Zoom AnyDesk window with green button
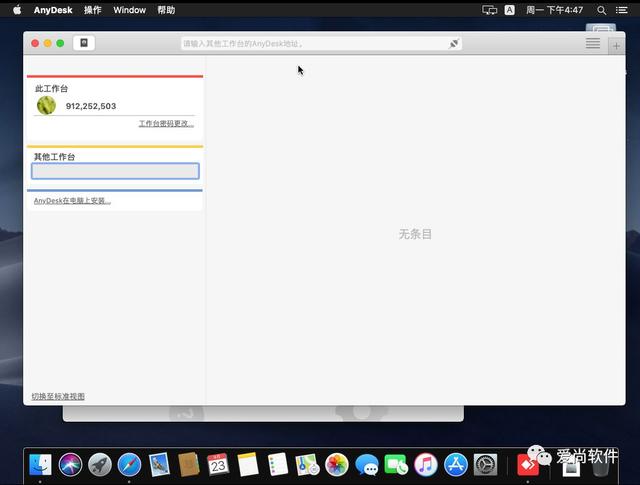The image size is (640, 485). click(x=60, y=43)
